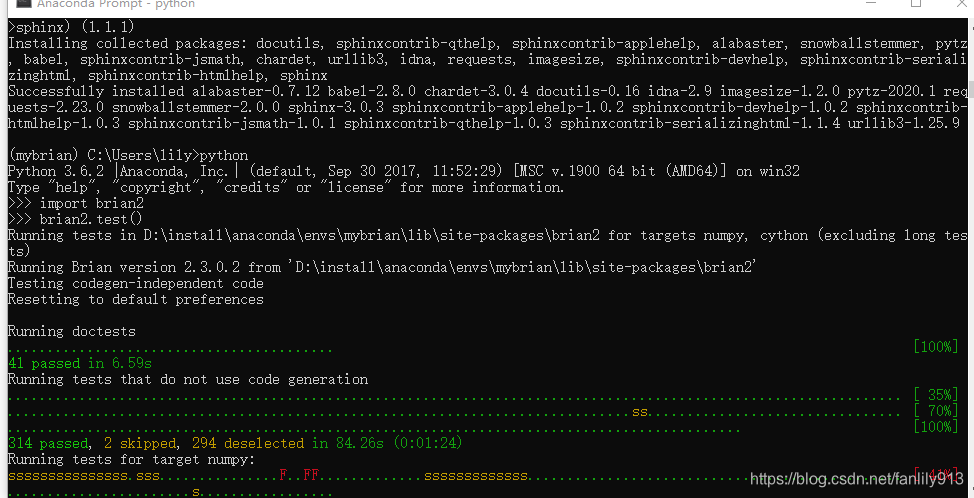This screenshot has height=498, width=974.
Task: Click '41 passed in 6.59s' result
Action: tap(80, 363)
